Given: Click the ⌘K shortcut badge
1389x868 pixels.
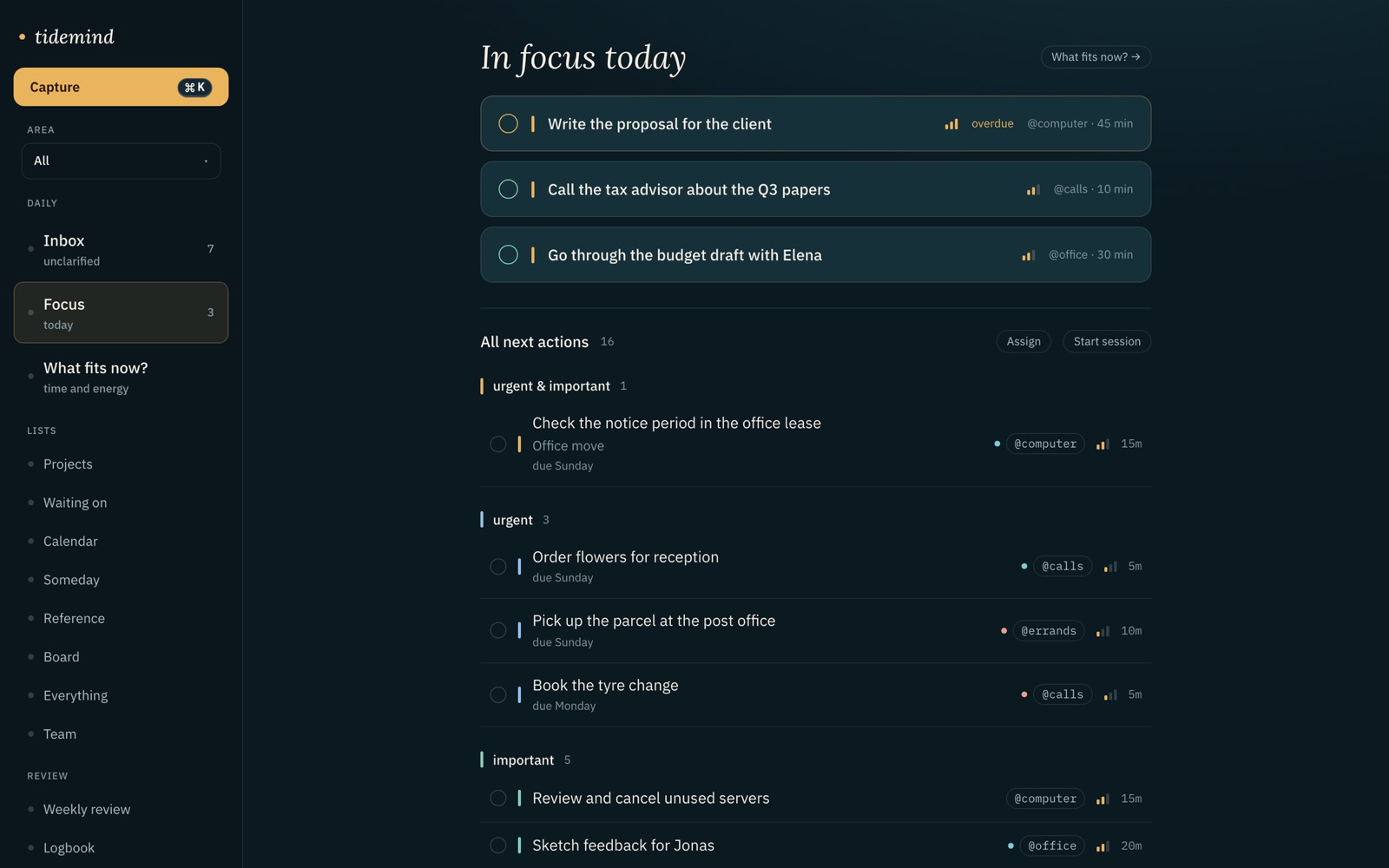Looking at the screenshot, I should tap(194, 87).
